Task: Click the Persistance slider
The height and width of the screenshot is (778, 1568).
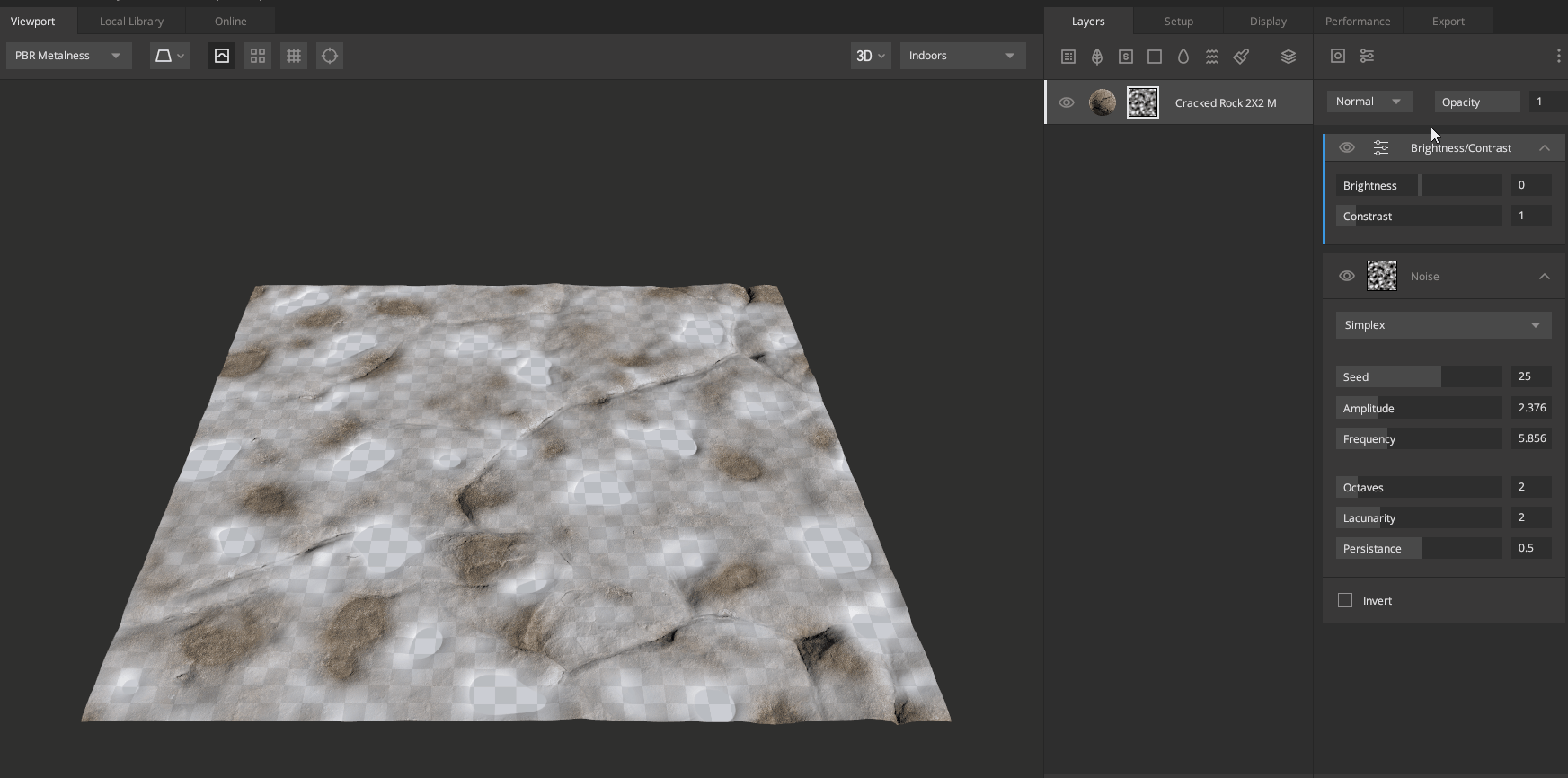Action: pyautogui.click(x=1419, y=548)
